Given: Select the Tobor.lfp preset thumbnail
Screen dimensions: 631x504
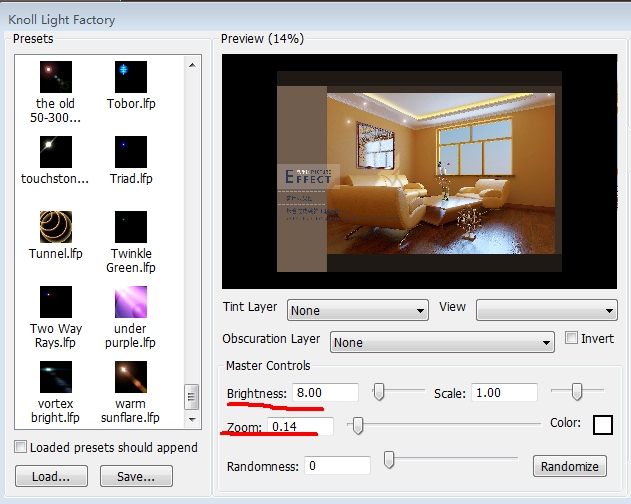Looking at the screenshot, I should click(131, 77).
